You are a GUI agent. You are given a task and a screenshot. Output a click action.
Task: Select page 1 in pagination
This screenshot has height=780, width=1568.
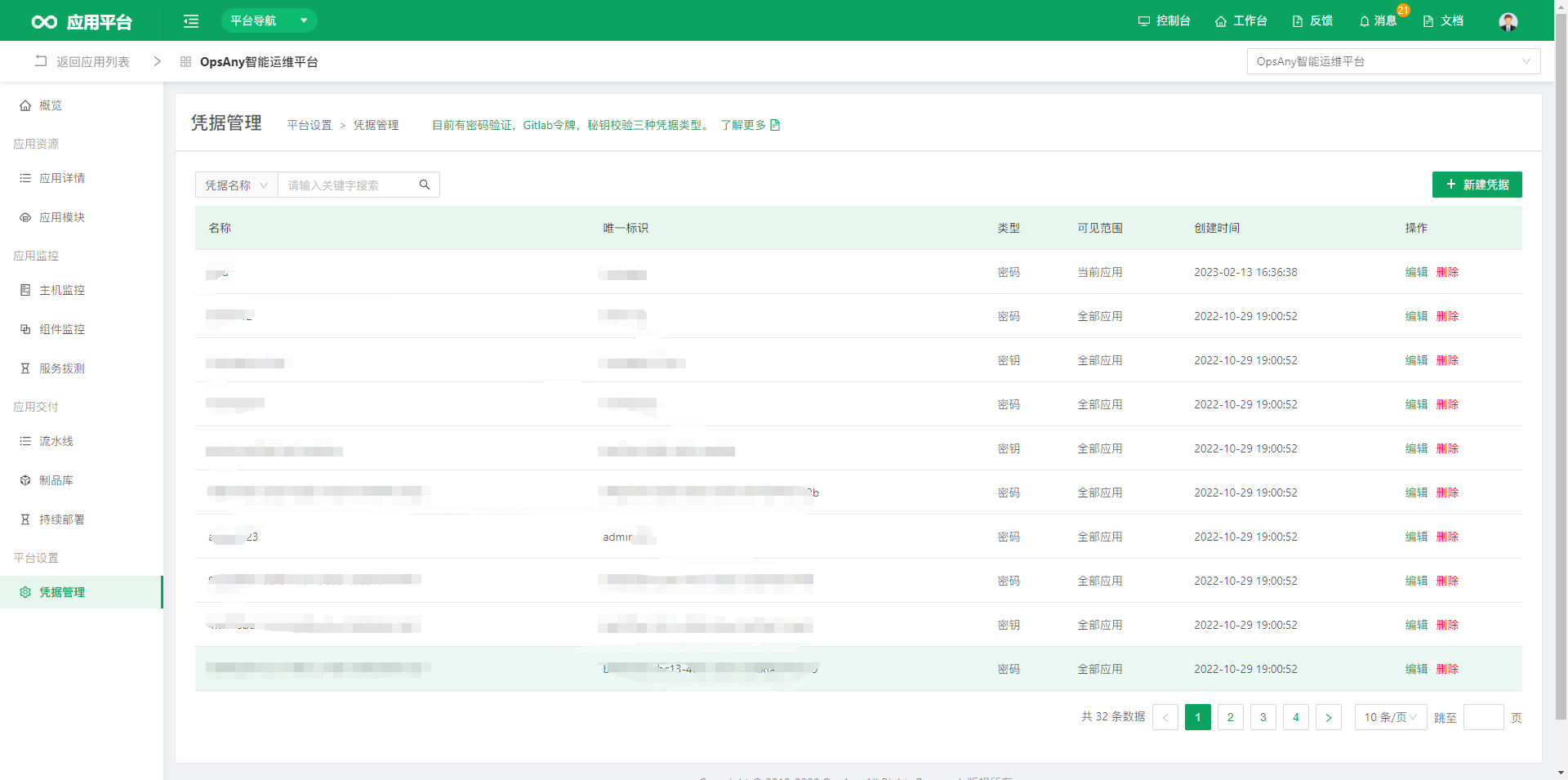1198,717
